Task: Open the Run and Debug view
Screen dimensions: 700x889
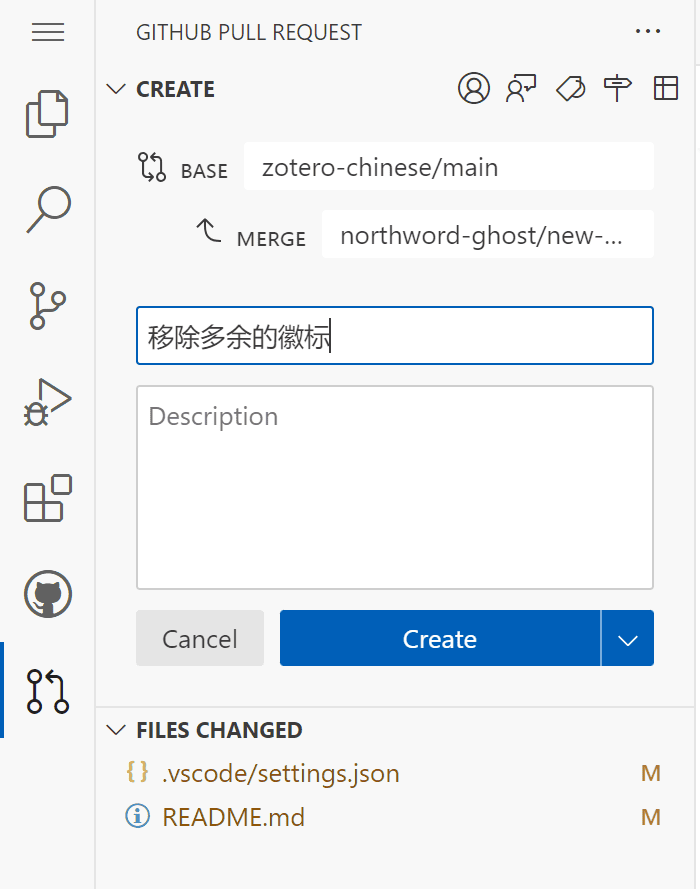Action: click(x=47, y=402)
